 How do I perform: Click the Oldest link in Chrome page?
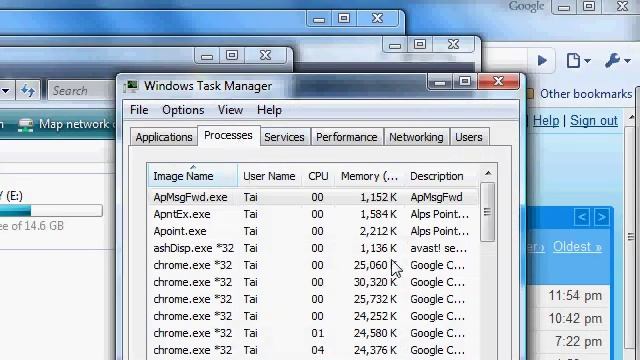[577, 247]
